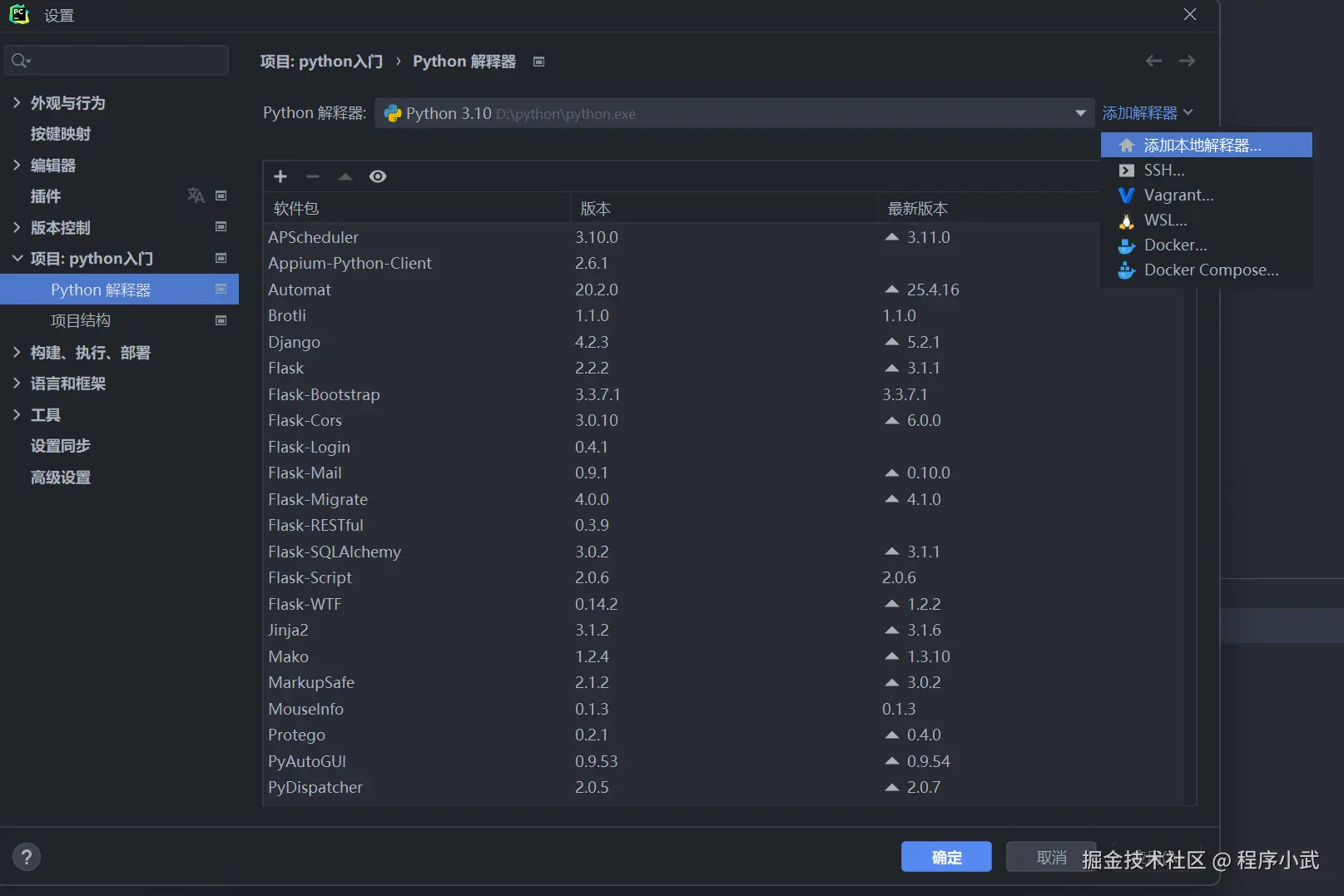Click the upgrade arrow for PyAutoGUI 0.9.54

pyautogui.click(x=892, y=761)
